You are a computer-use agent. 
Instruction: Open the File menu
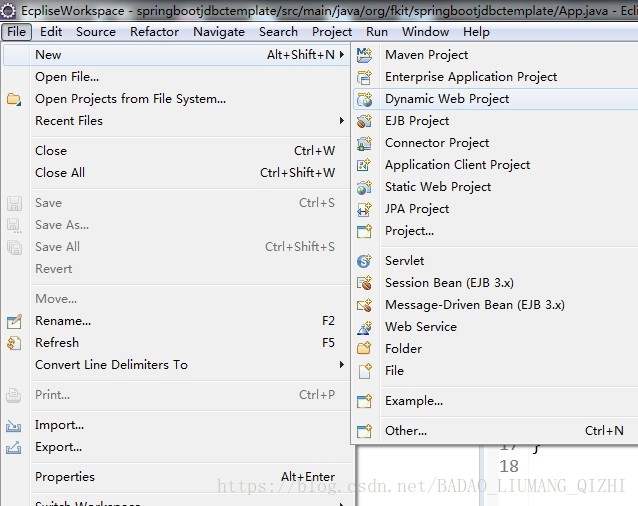(x=16, y=32)
